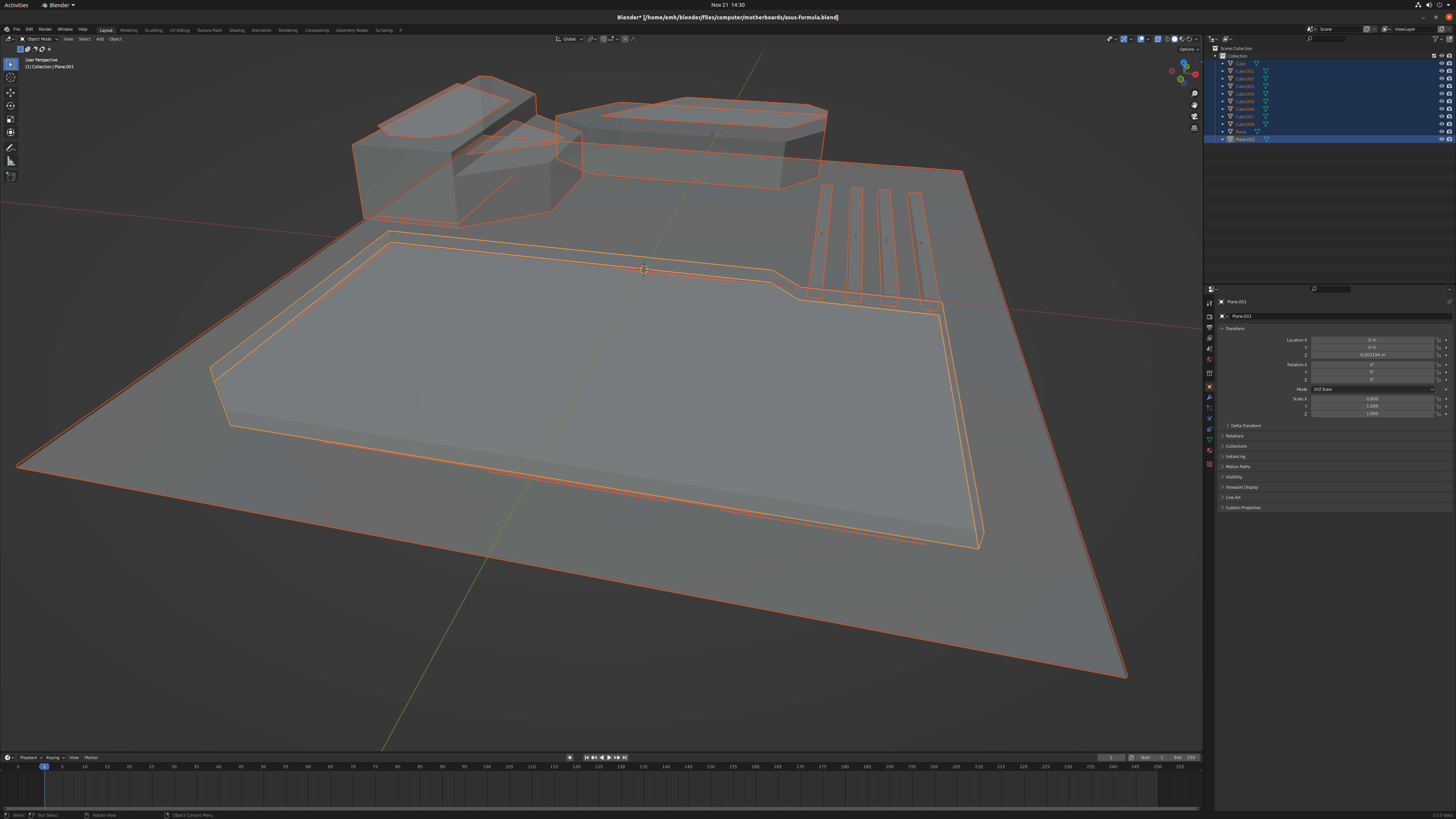The width and height of the screenshot is (1456, 819).
Task: Activate the Scale tool
Action: tap(11, 119)
